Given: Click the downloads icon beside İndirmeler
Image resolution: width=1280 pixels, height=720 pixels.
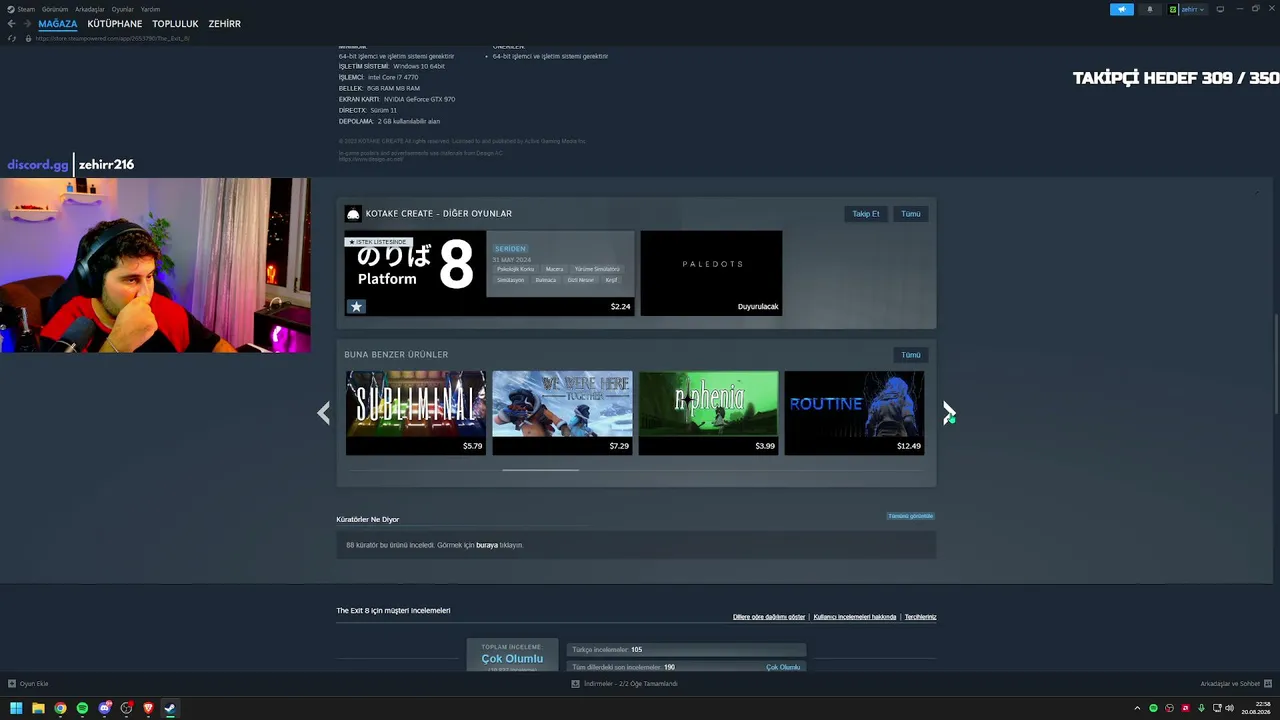Looking at the screenshot, I should pos(575,684).
